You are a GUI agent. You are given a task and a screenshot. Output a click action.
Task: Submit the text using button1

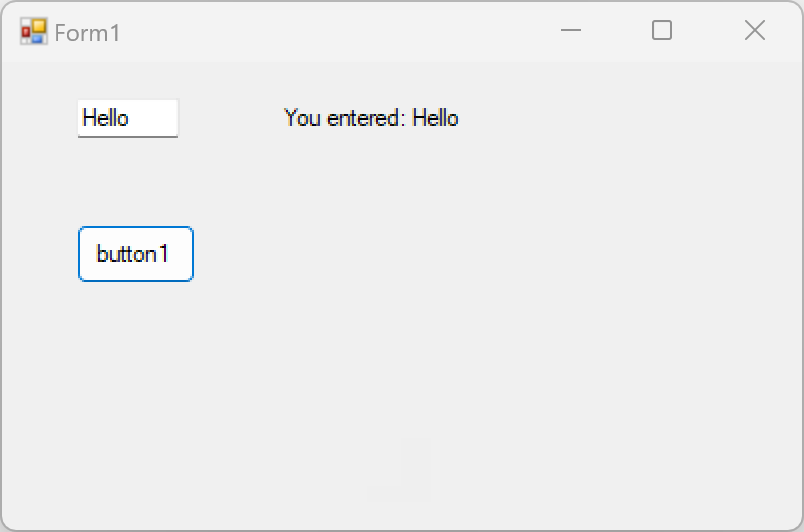[x=136, y=254]
